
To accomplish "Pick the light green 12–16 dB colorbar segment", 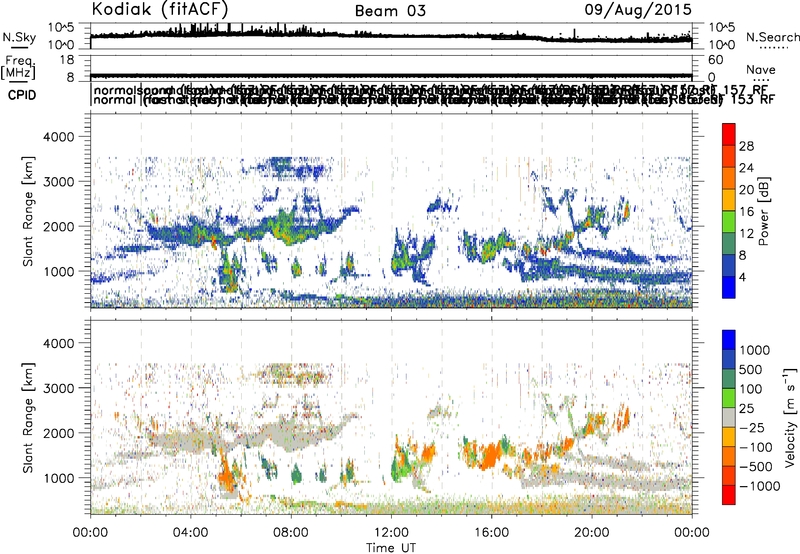I will coord(729,222).
